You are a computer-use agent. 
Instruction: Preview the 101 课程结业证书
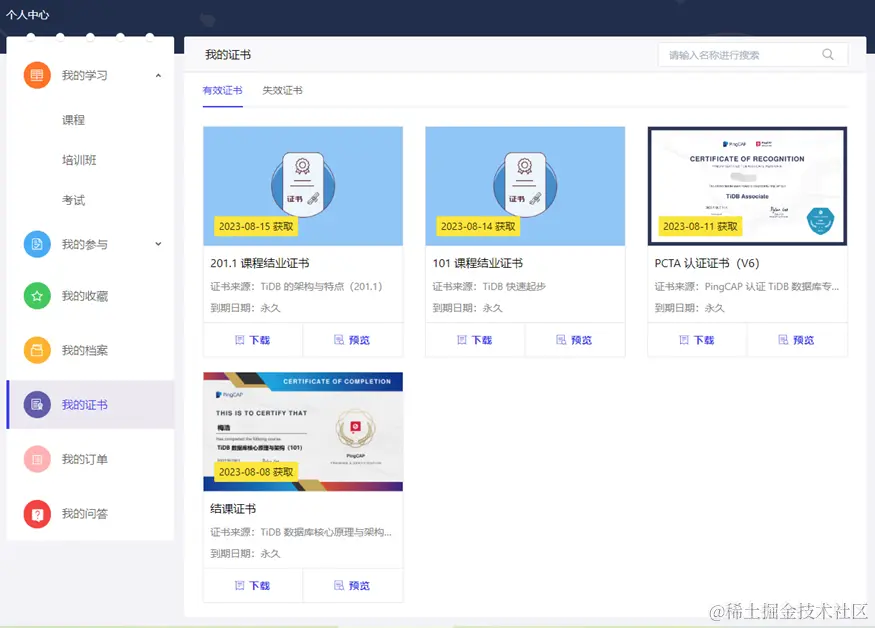pos(574,340)
